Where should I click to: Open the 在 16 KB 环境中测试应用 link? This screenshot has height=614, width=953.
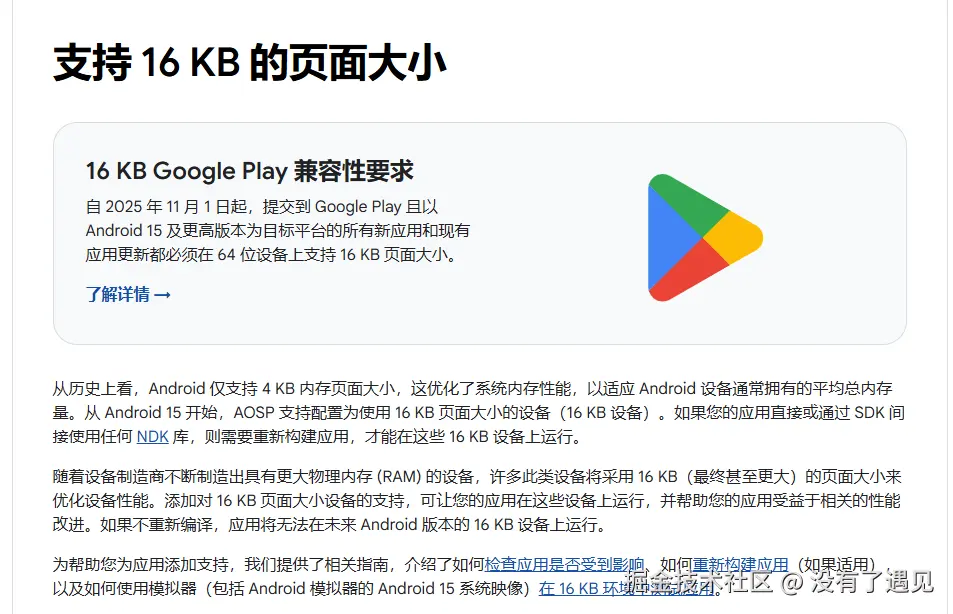(627, 588)
